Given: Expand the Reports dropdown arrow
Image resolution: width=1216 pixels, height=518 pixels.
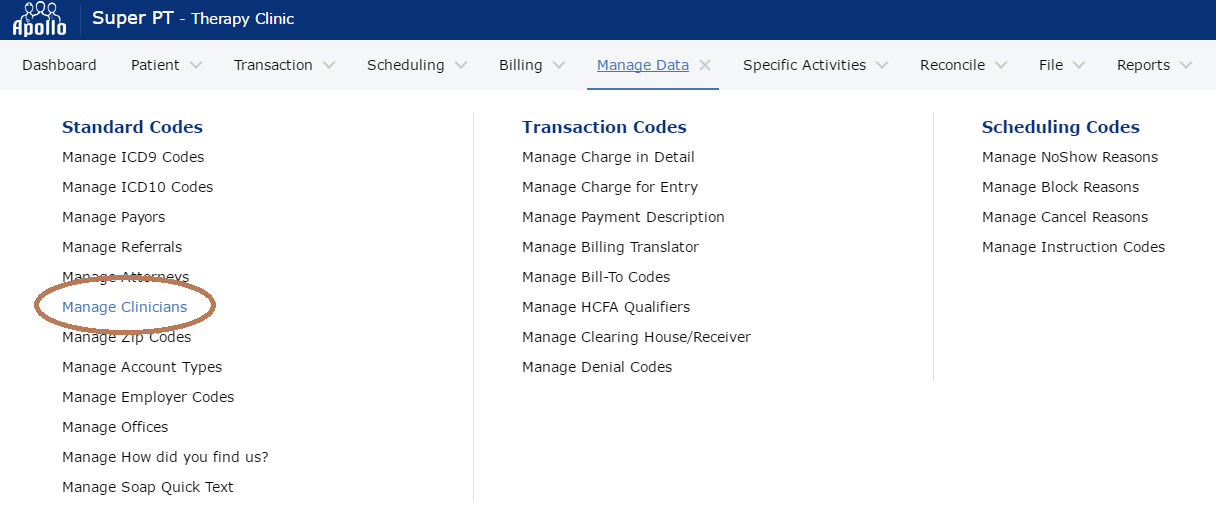Looking at the screenshot, I should pyautogui.click(x=1186, y=65).
